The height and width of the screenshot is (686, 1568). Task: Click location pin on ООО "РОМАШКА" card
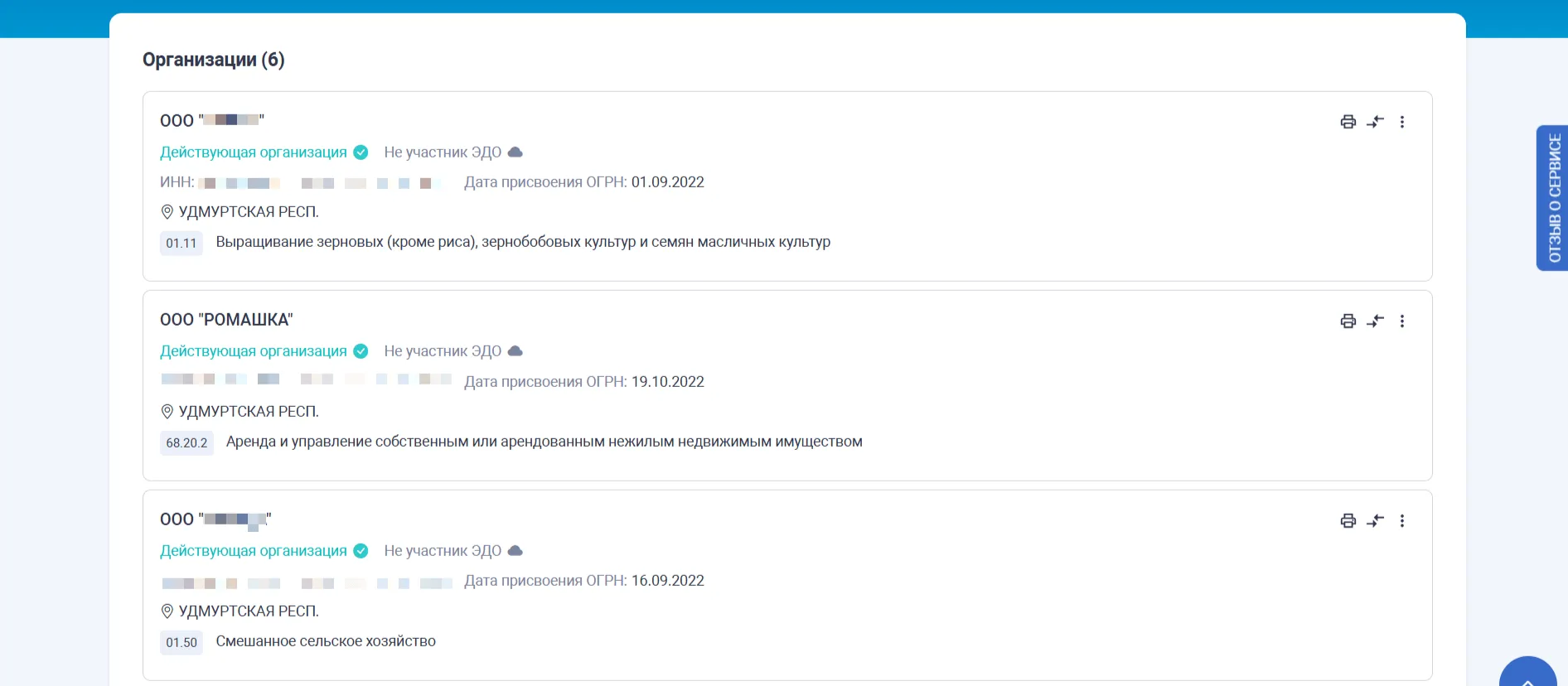(167, 412)
